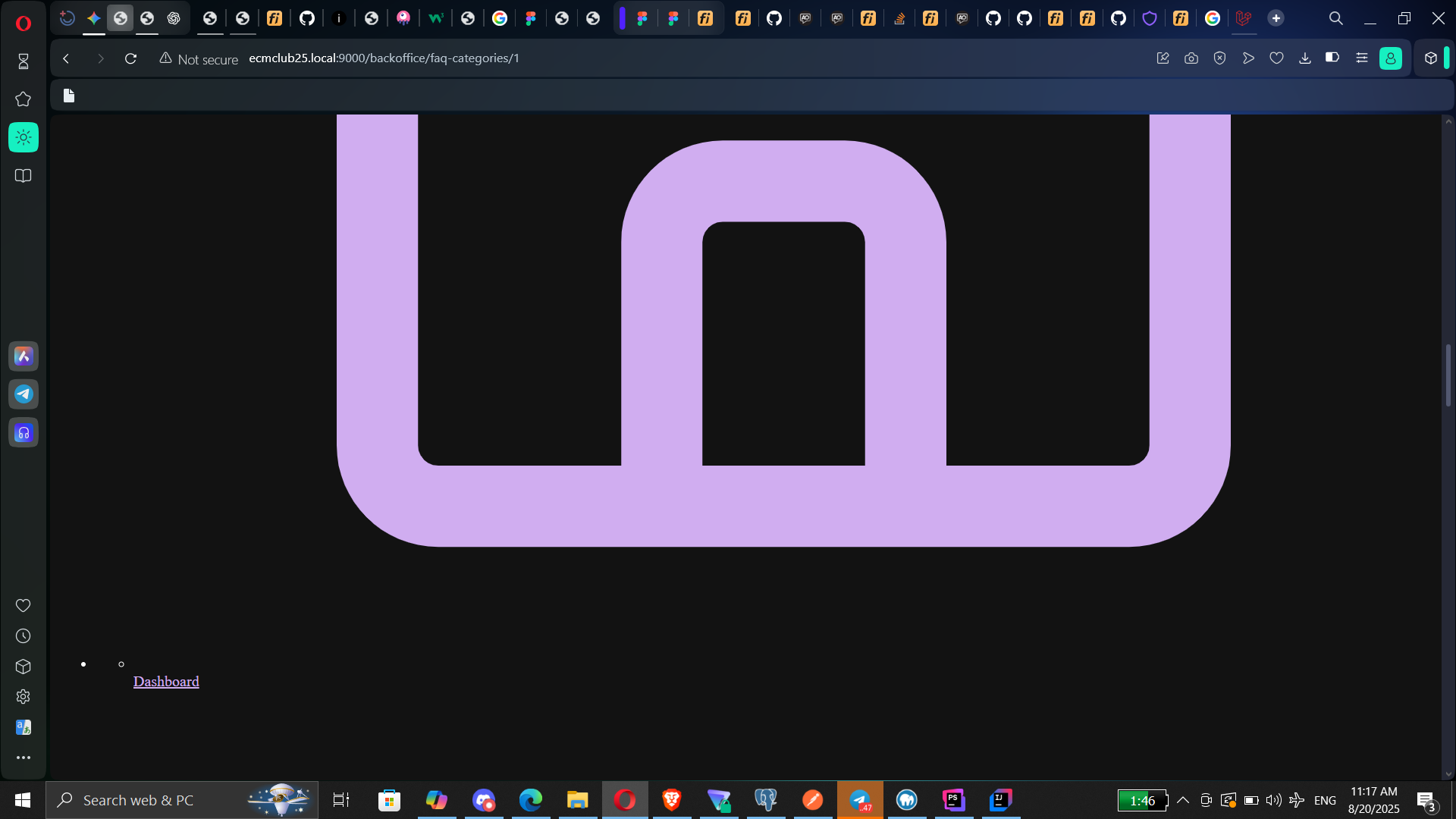Click the Search web & PC box
The width and height of the screenshot is (1456, 819).
pos(182,800)
